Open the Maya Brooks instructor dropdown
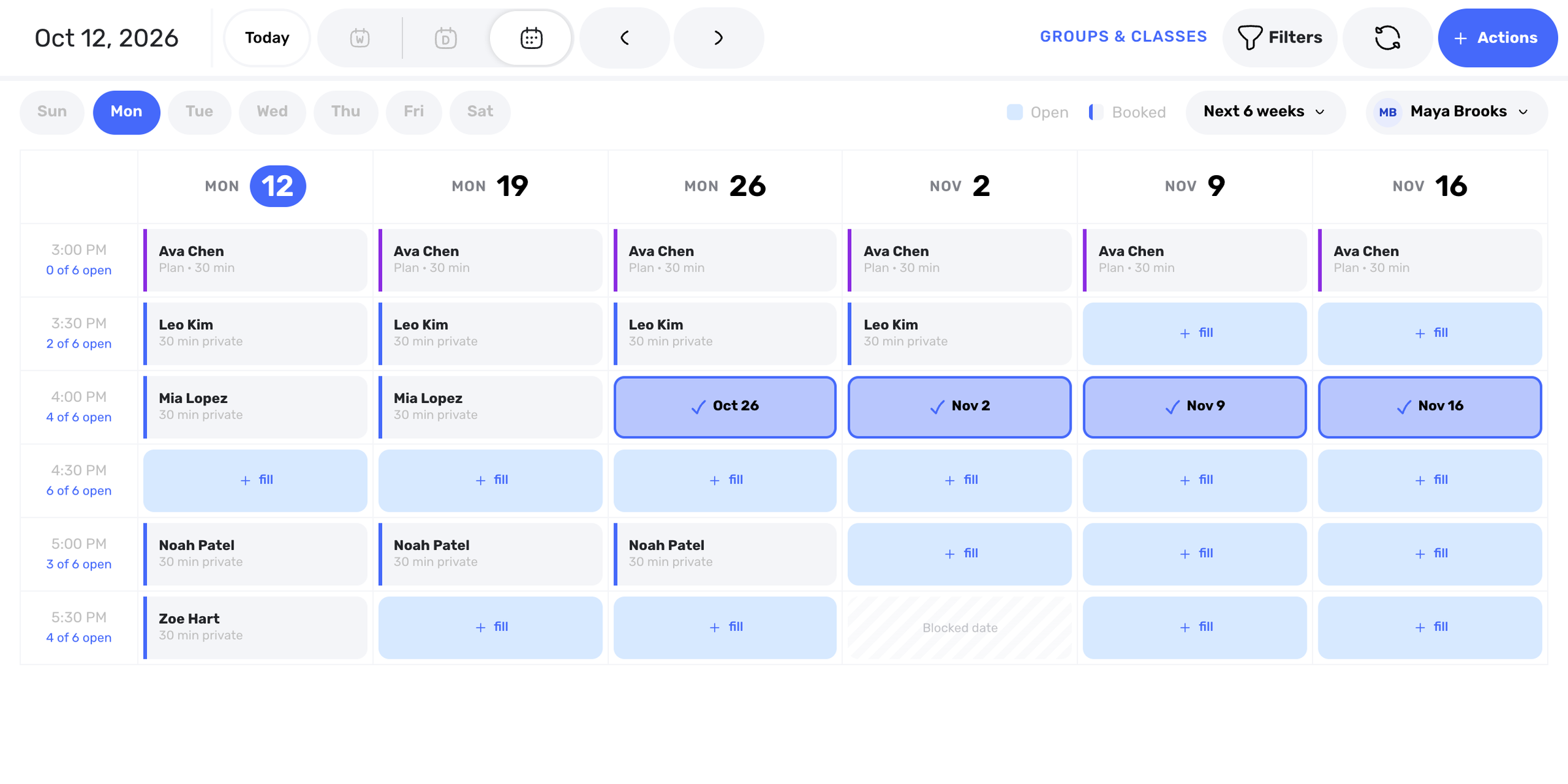This screenshot has height=784, width=1568. tap(1456, 112)
